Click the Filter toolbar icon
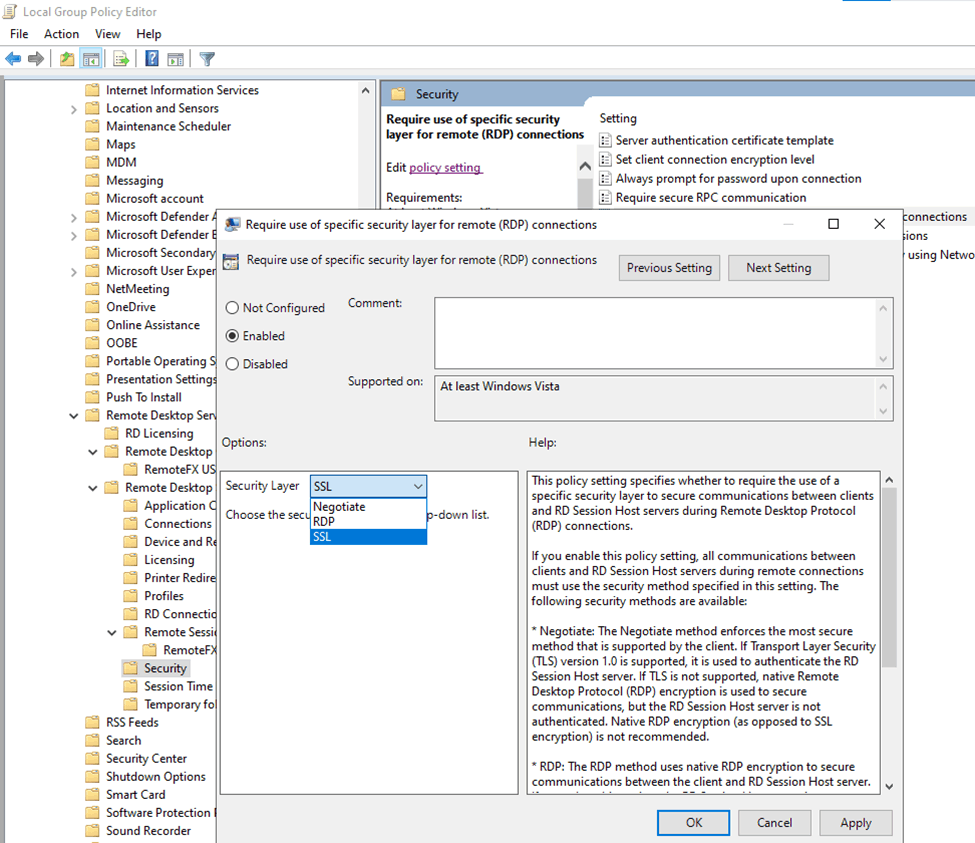 coord(205,58)
